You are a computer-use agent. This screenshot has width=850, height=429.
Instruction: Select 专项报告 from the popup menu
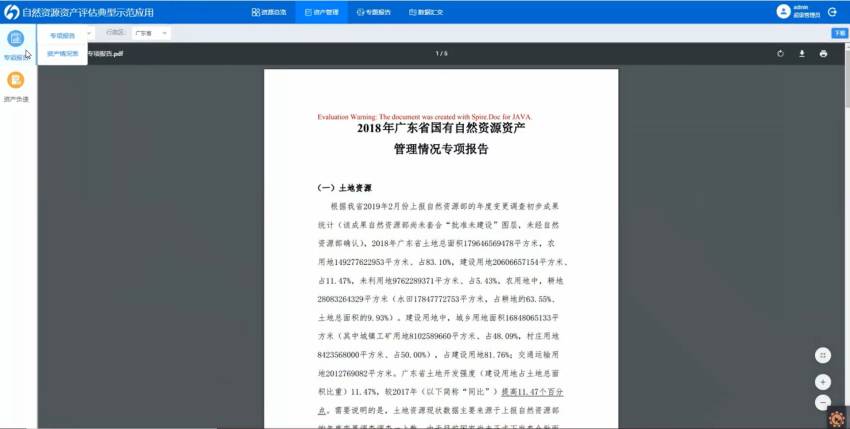[61, 36]
